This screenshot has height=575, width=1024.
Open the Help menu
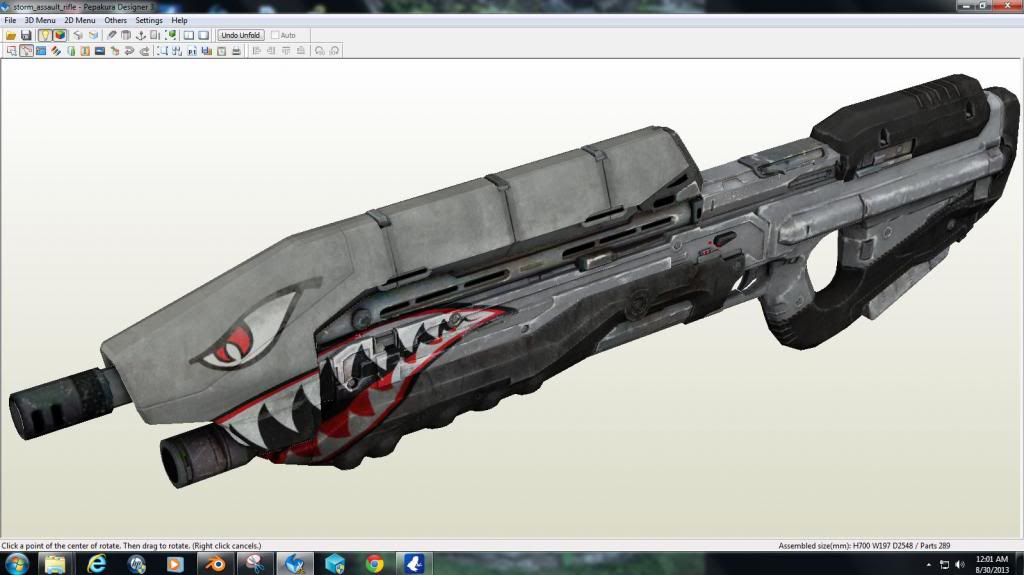[179, 20]
